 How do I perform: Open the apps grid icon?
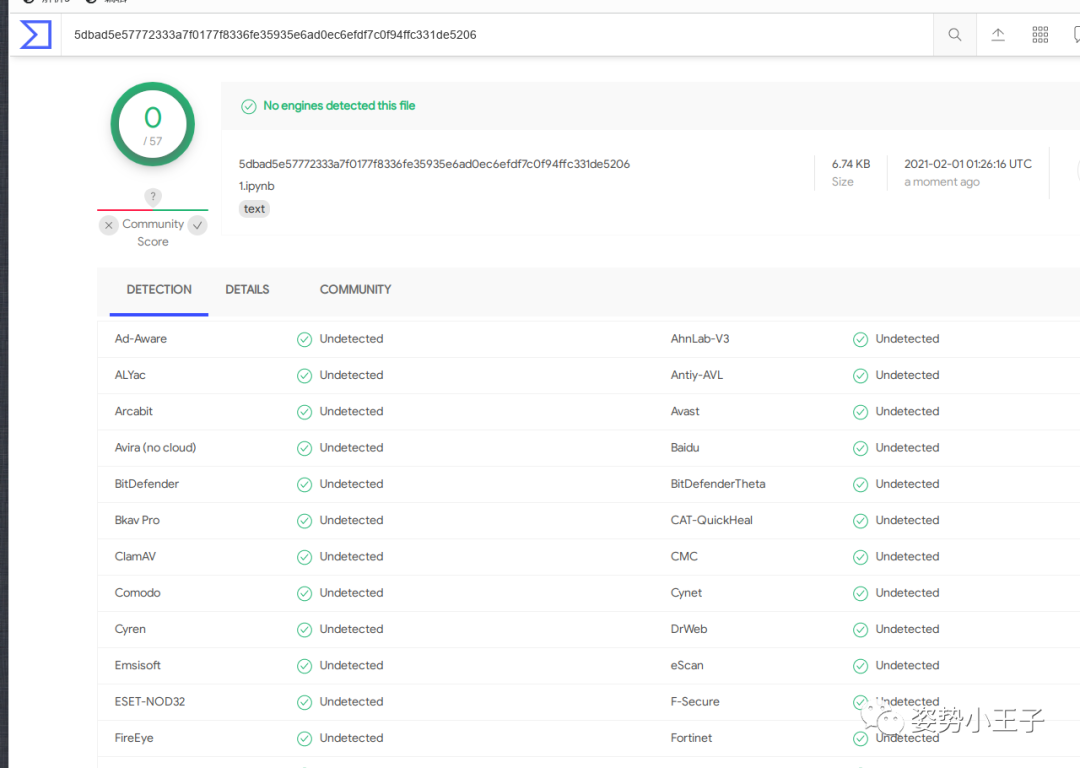pos(1040,34)
